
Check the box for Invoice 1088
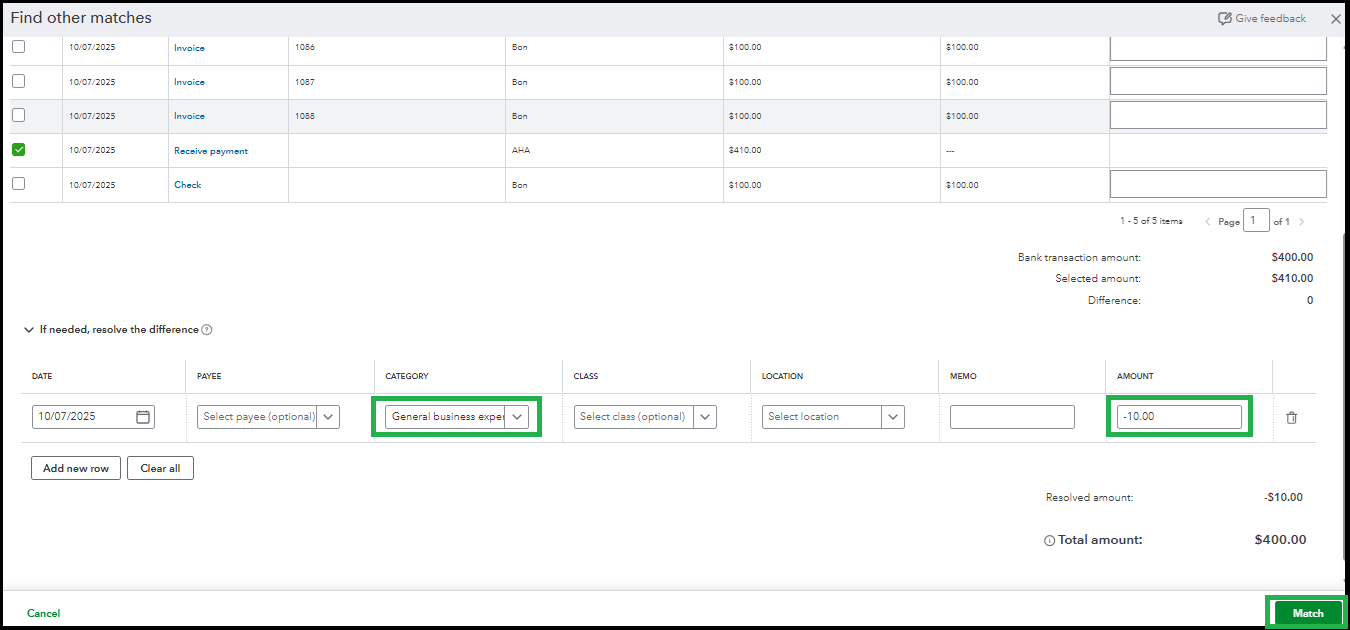tap(18, 115)
